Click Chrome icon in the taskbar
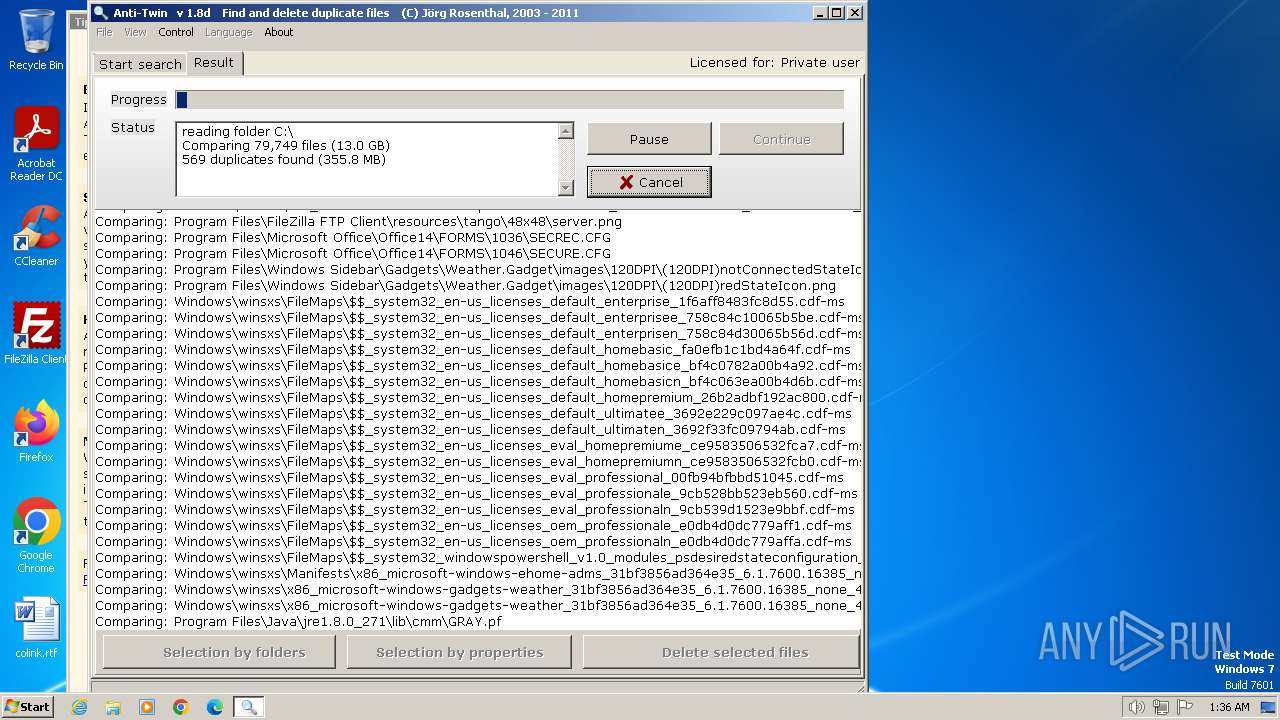The width and height of the screenshot is (1280, 720). (x=181, y=707)
